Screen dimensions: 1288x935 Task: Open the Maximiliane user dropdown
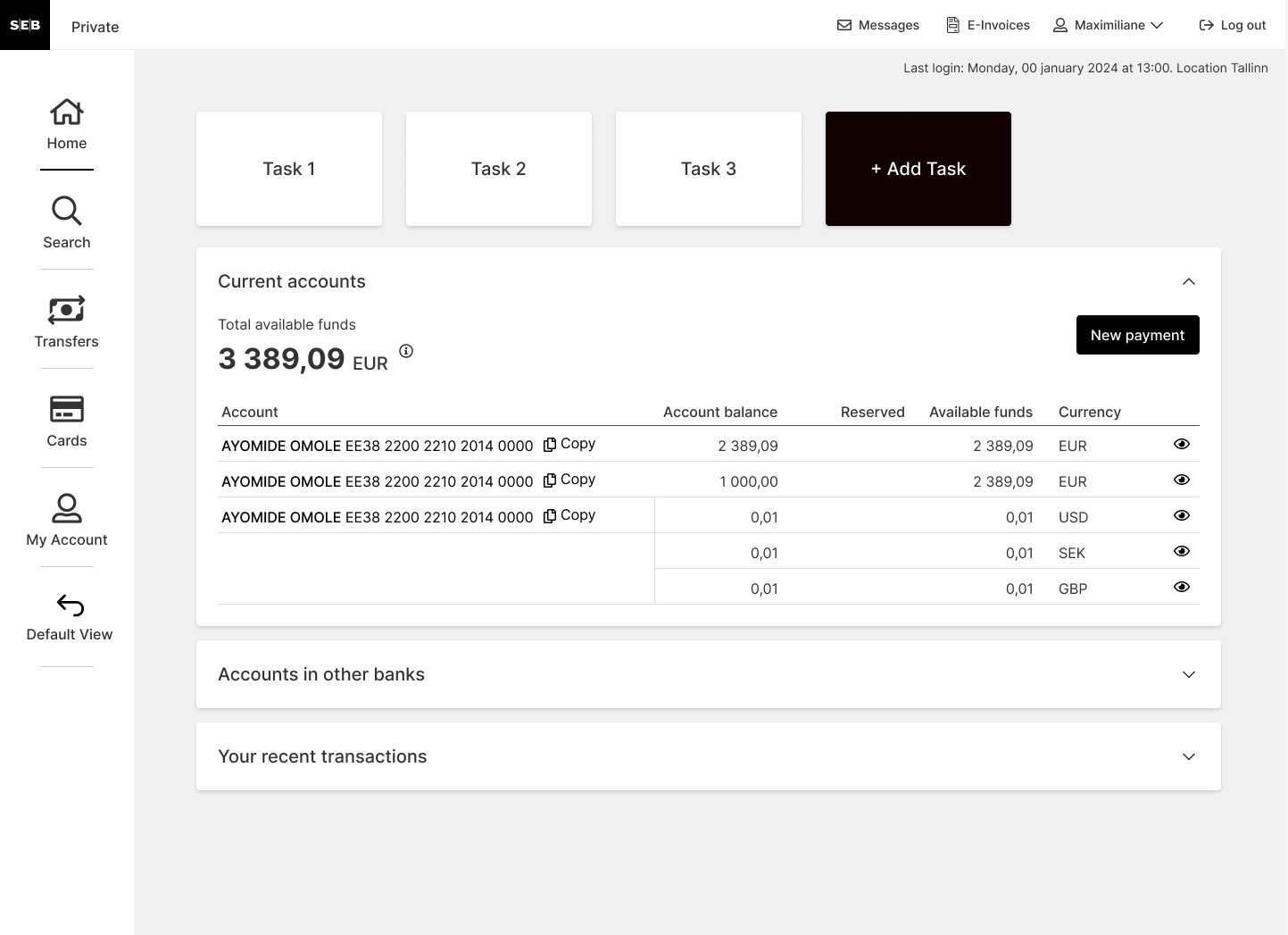1109,25
